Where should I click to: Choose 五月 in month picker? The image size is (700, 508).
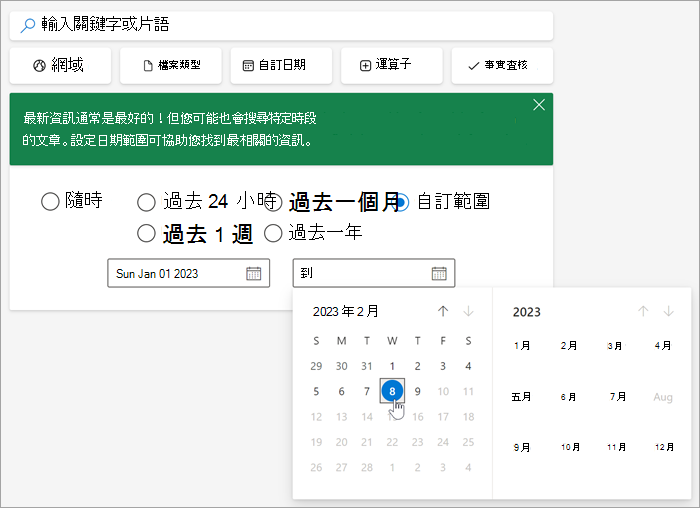coord(521,396)
